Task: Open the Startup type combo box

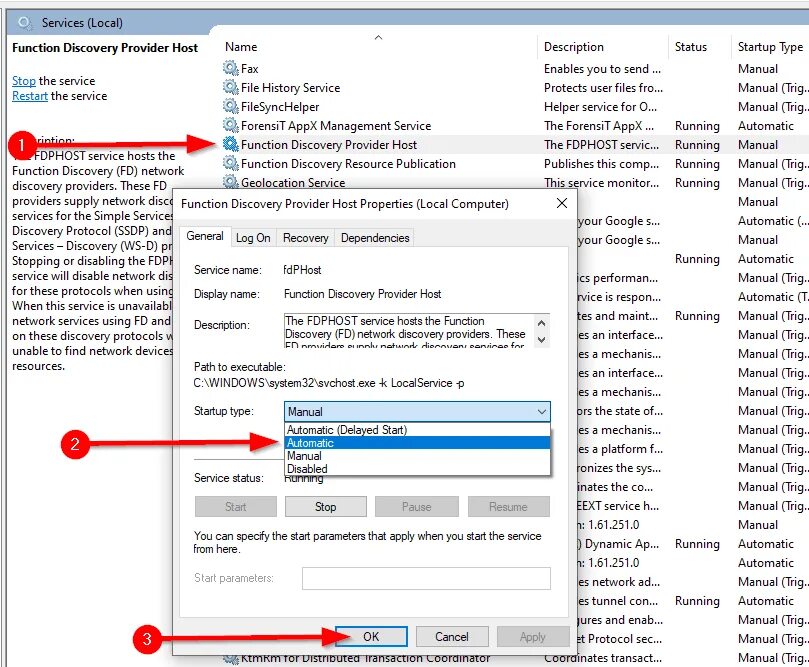Action: (x=417, y=412)
